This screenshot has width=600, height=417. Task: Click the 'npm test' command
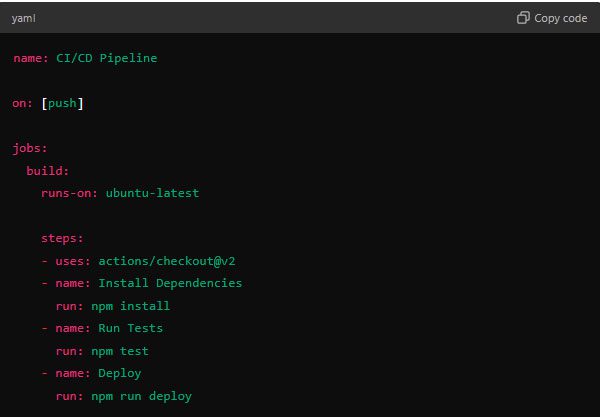120,352
